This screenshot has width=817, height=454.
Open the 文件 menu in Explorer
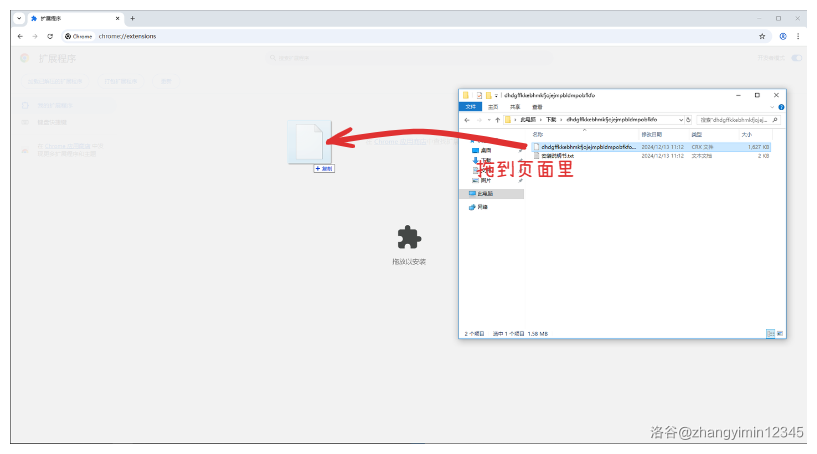pos(472,106)
